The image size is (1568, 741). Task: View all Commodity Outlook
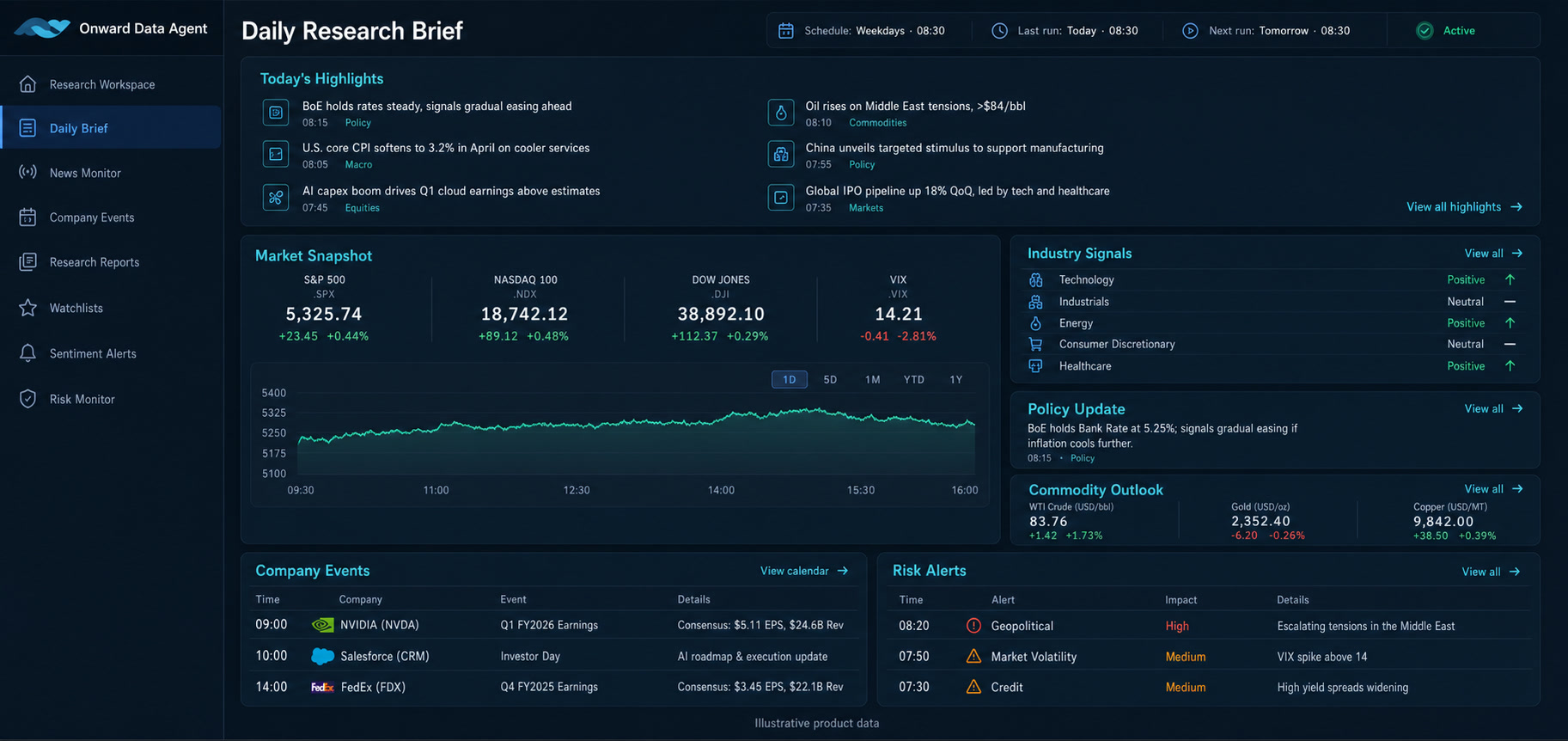coord(1493,488)
